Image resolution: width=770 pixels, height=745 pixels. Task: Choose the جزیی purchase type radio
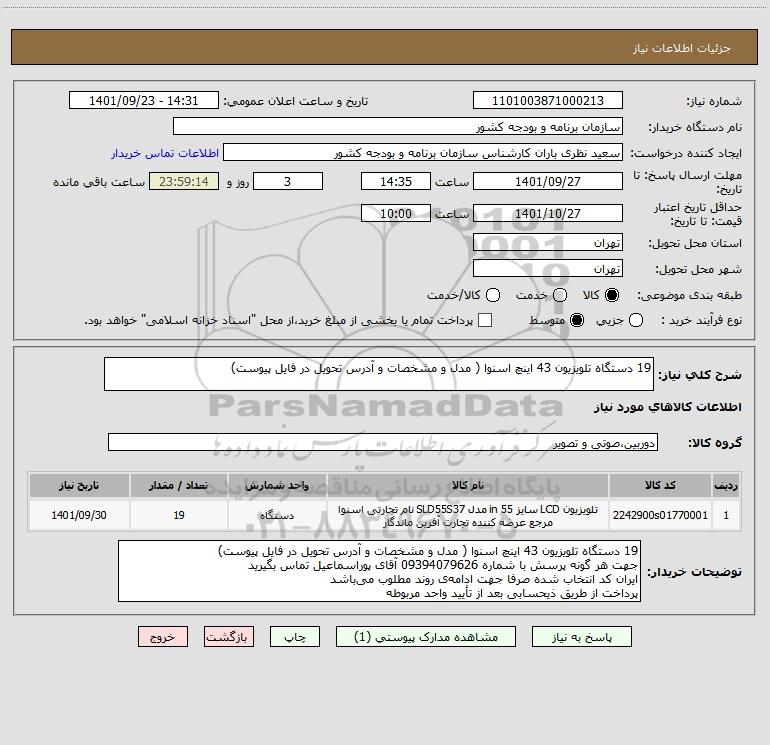635,320
